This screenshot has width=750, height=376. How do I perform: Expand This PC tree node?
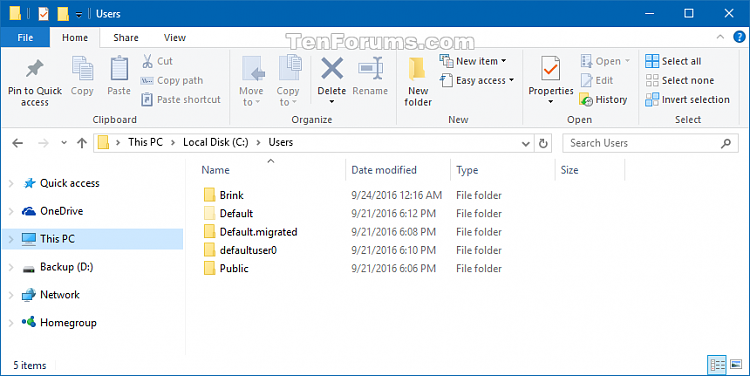coord(11,239)
